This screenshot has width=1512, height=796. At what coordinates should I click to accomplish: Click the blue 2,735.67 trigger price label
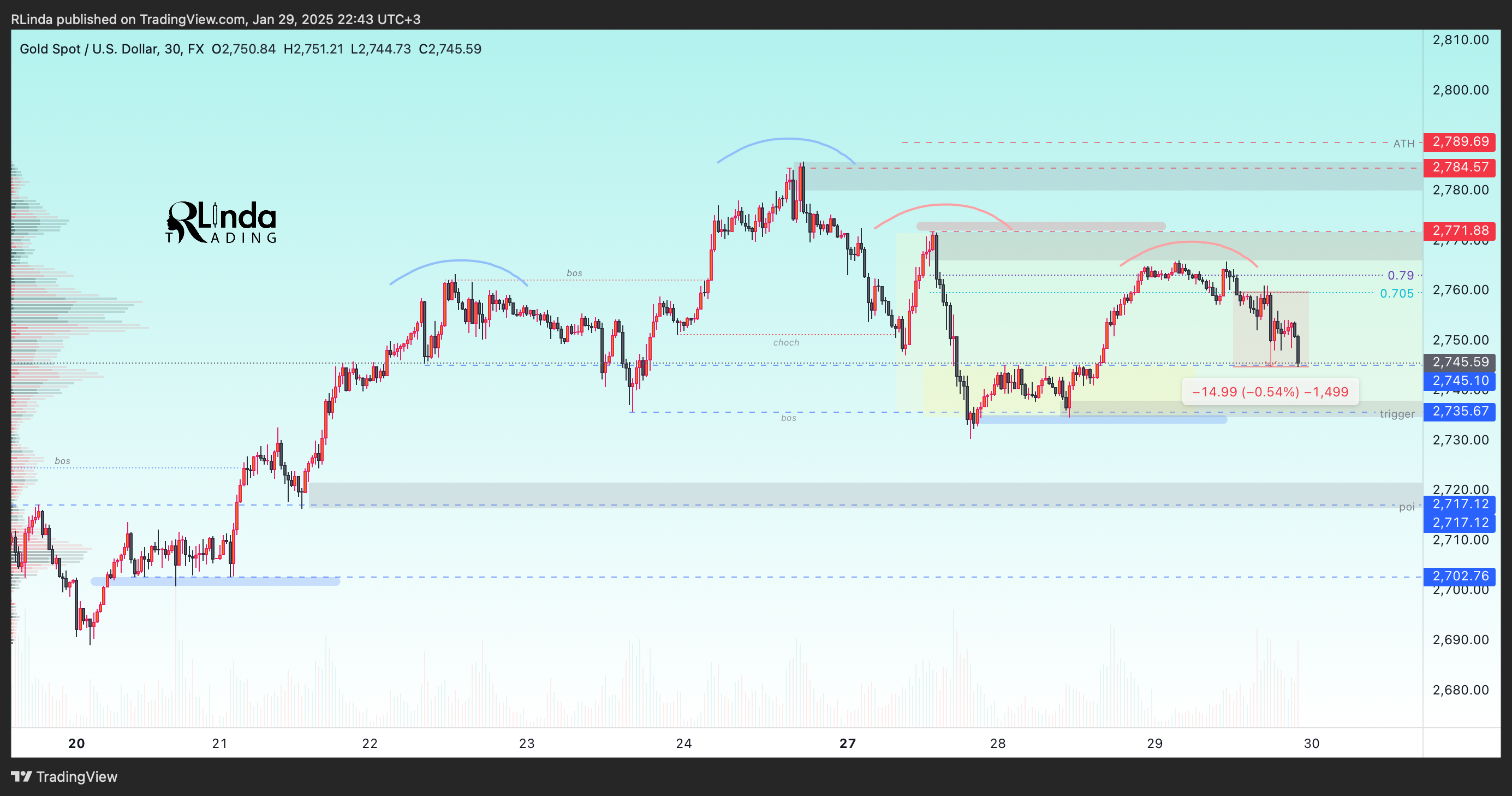point(1460,412)
